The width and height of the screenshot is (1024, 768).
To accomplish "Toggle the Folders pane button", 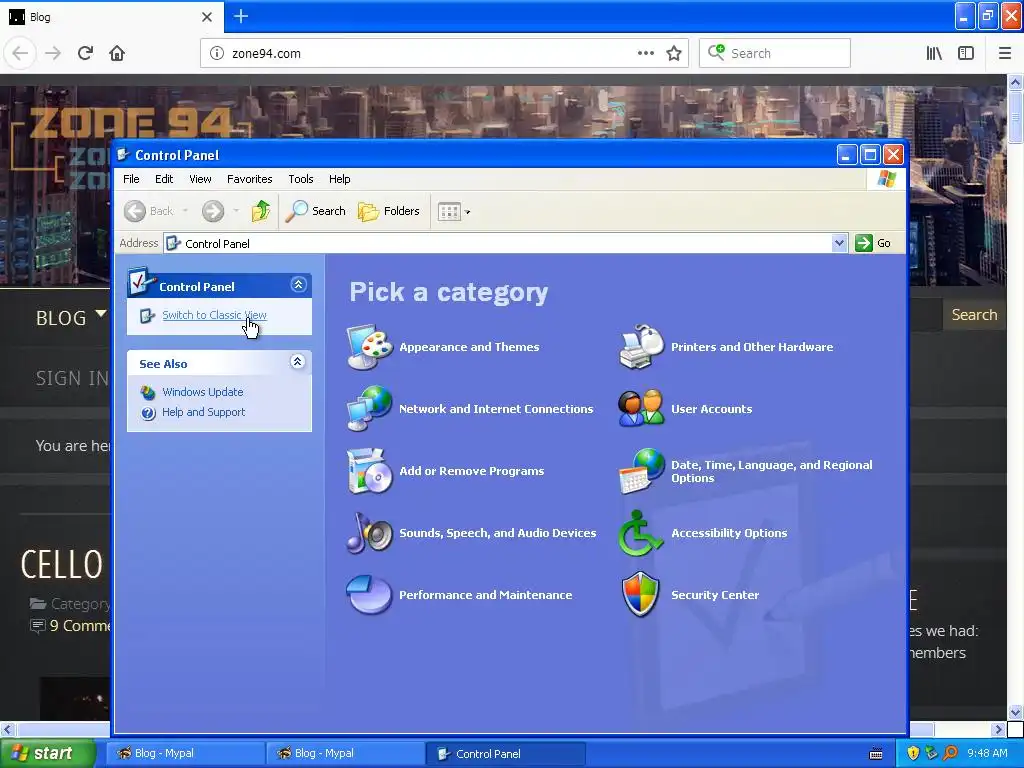I will tap(389, 211).
